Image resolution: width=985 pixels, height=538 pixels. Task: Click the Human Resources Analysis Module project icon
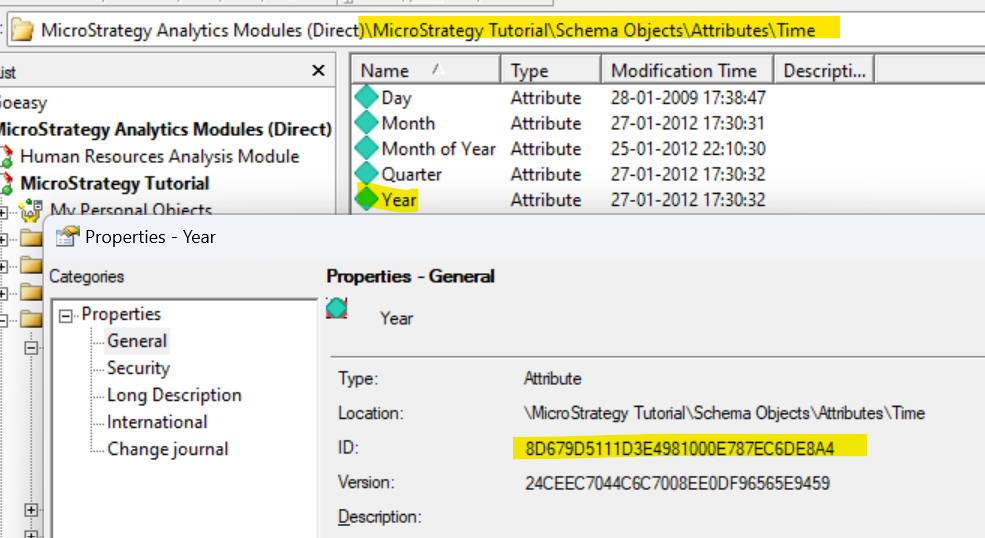[x=7, y=157]
